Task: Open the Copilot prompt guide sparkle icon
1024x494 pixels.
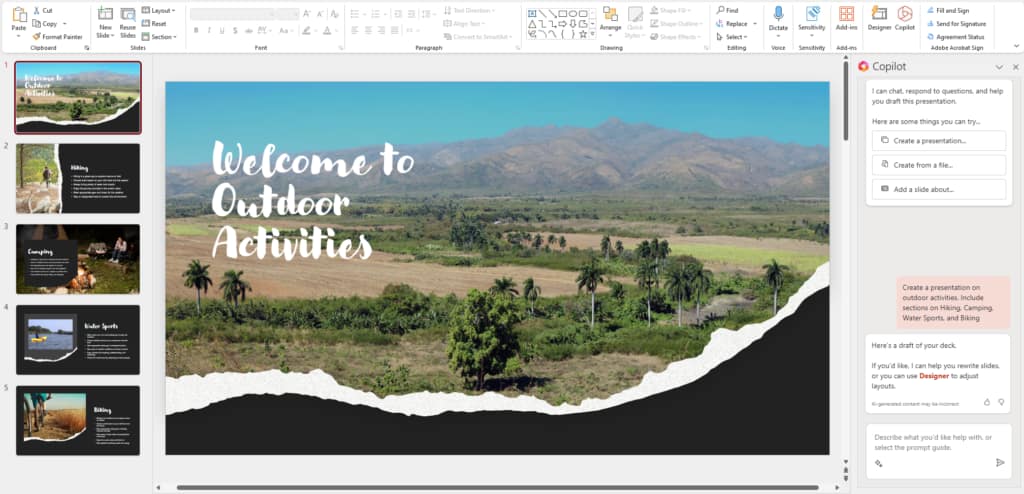Action: tap(878, 463)
